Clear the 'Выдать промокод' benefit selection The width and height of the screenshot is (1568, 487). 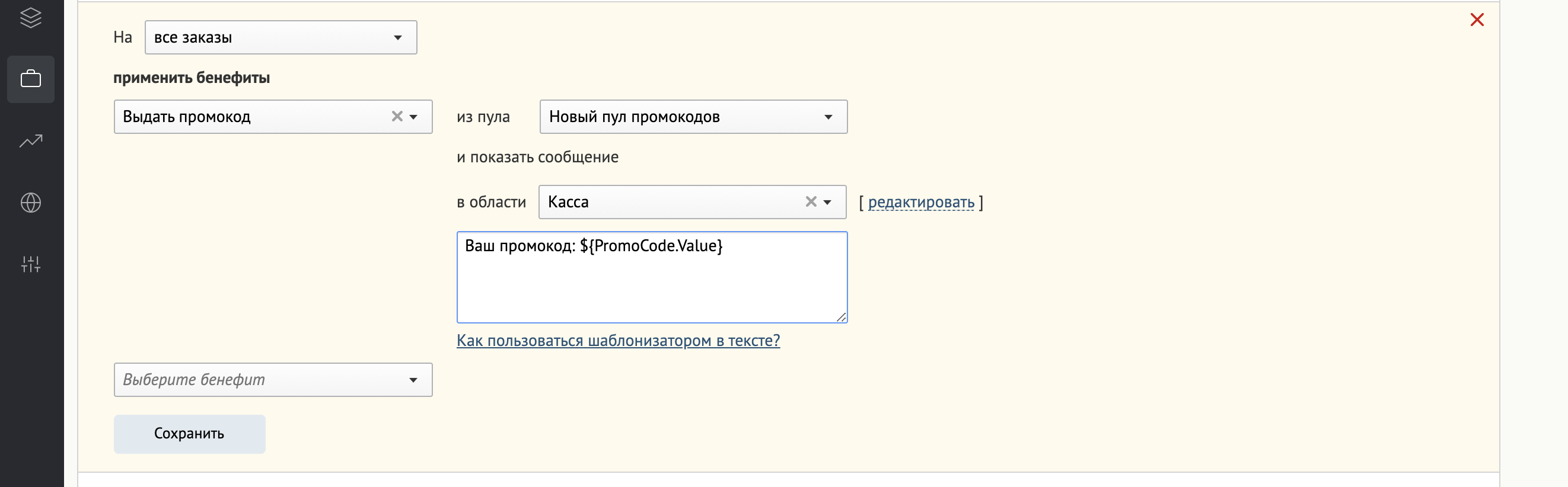[397, 116]
